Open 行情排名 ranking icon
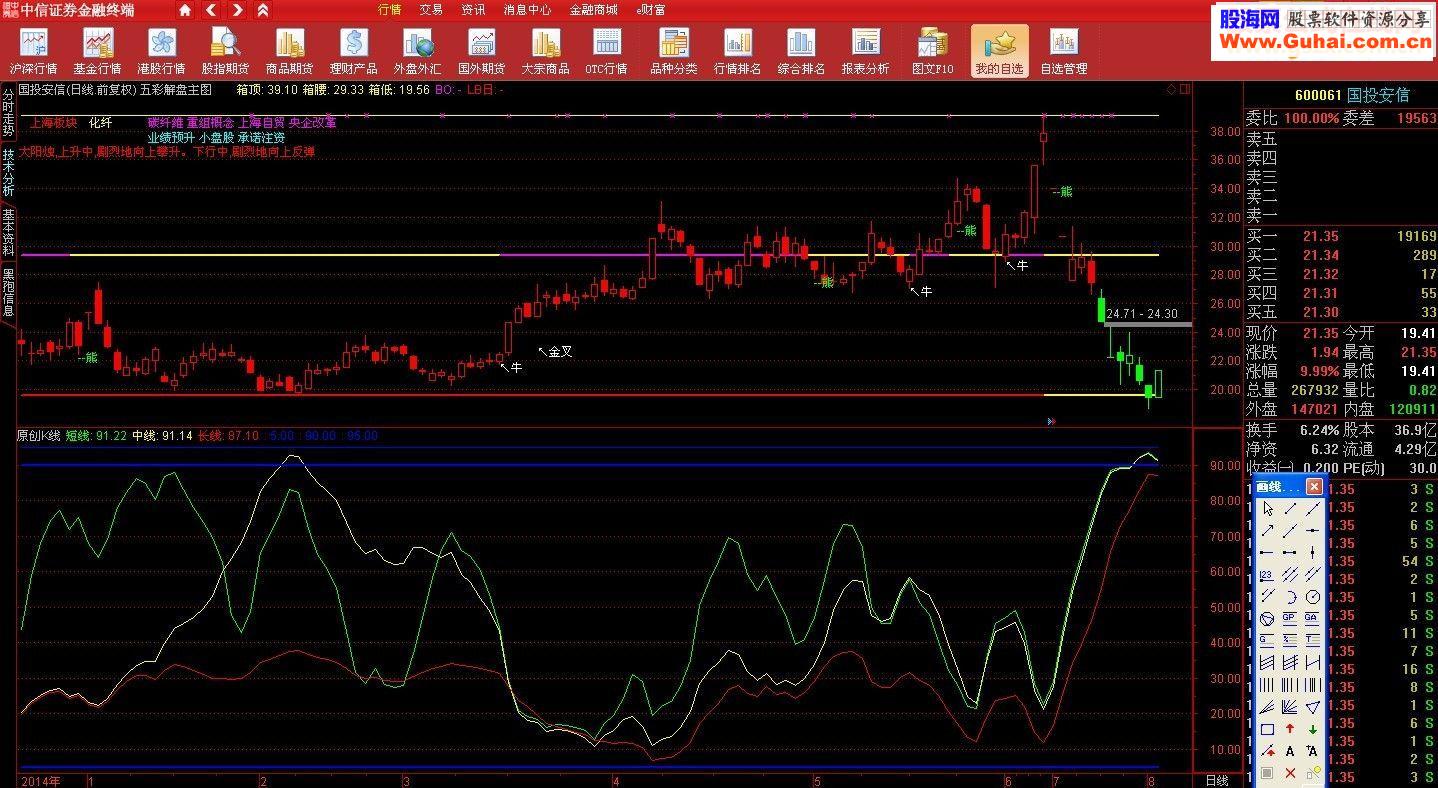The height and width of the screenshot is (788, 1438). [x=738, y=50]
